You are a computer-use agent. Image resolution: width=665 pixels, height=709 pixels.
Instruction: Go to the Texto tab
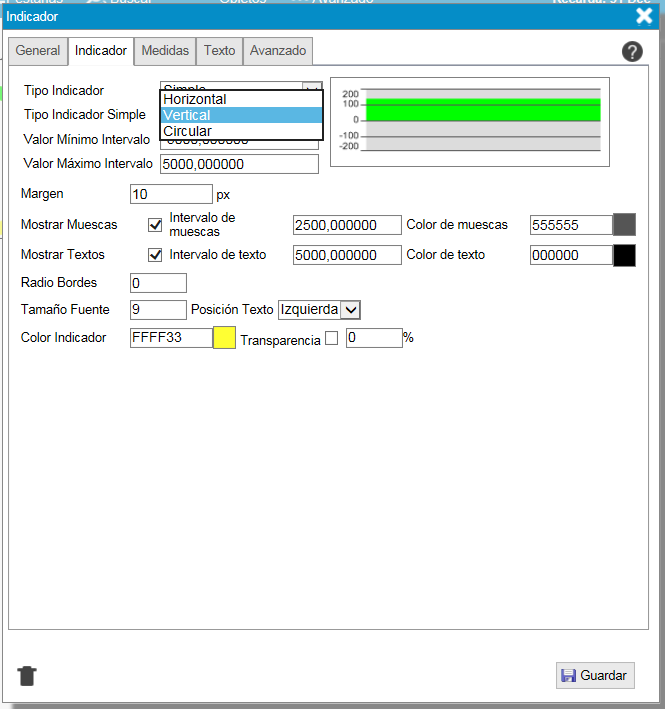coord(220,51)
